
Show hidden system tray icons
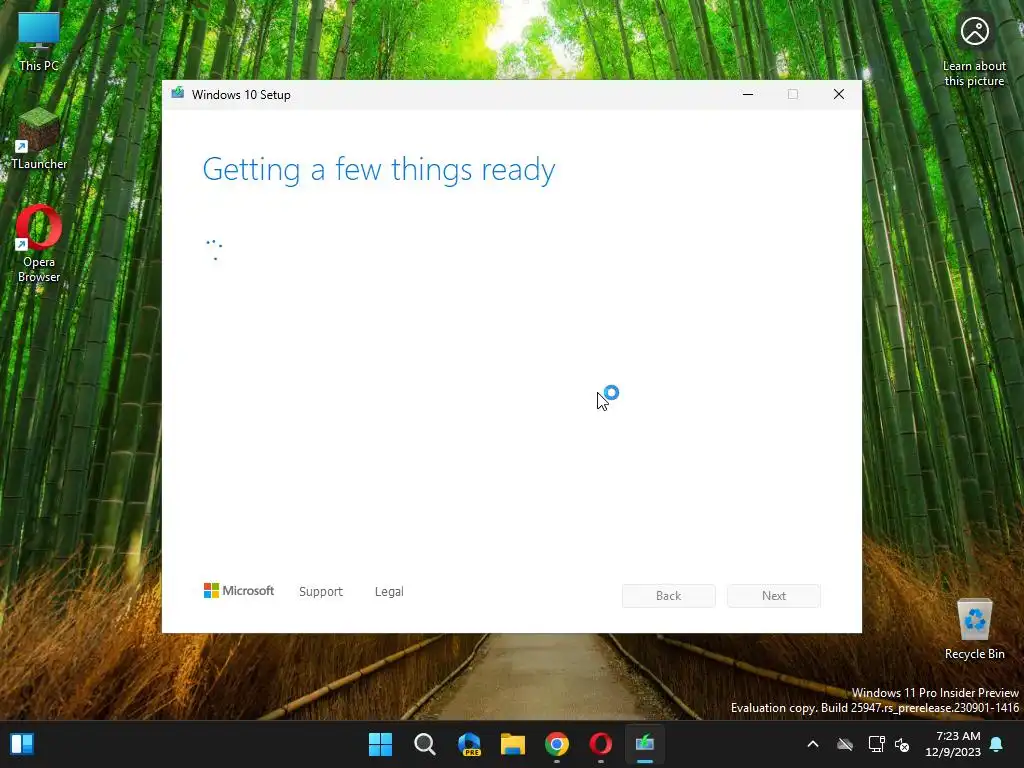(x=813, y=744)
